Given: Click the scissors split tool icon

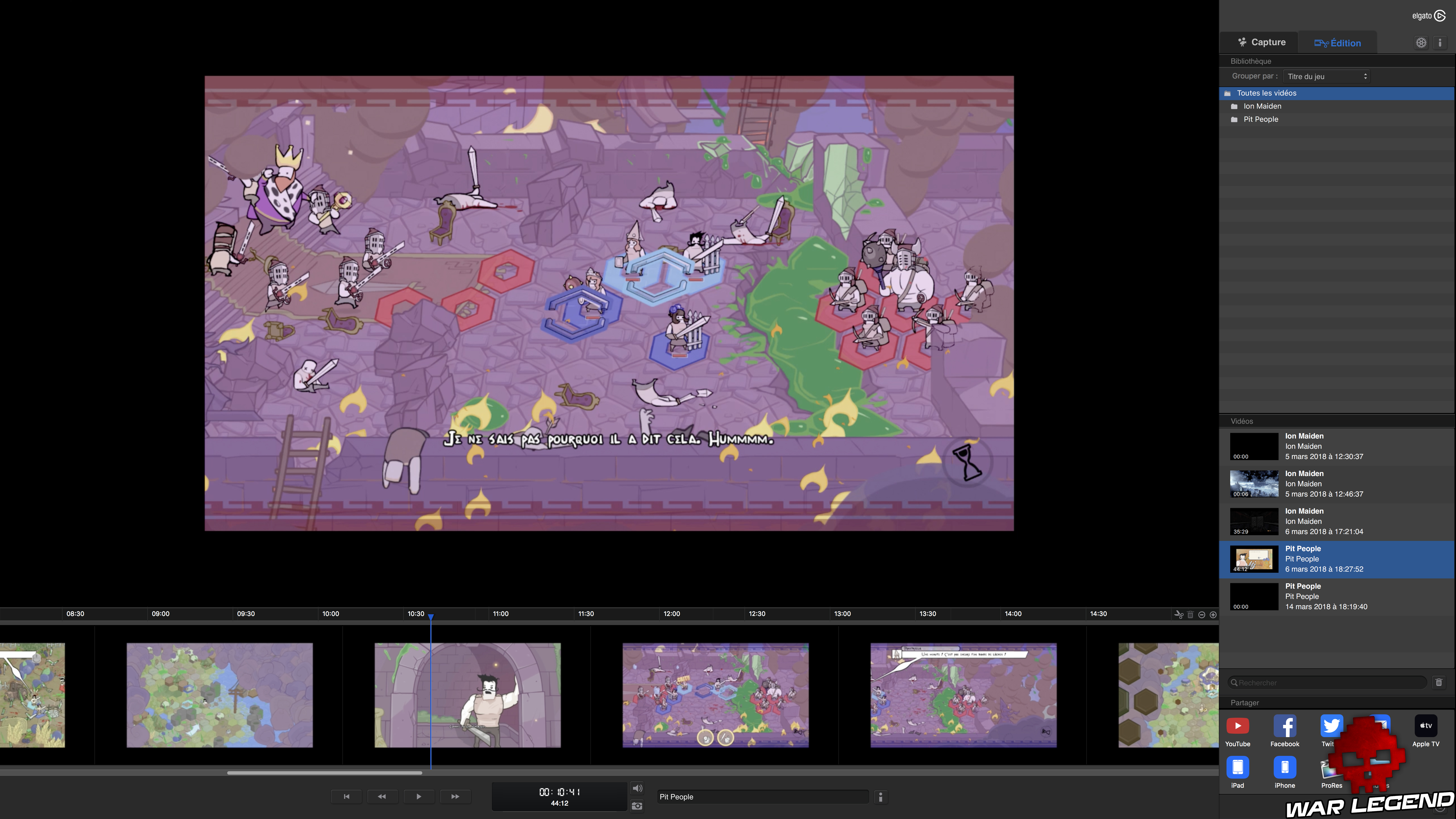Looking at the screenshot, I should (x=1178, y=614).
